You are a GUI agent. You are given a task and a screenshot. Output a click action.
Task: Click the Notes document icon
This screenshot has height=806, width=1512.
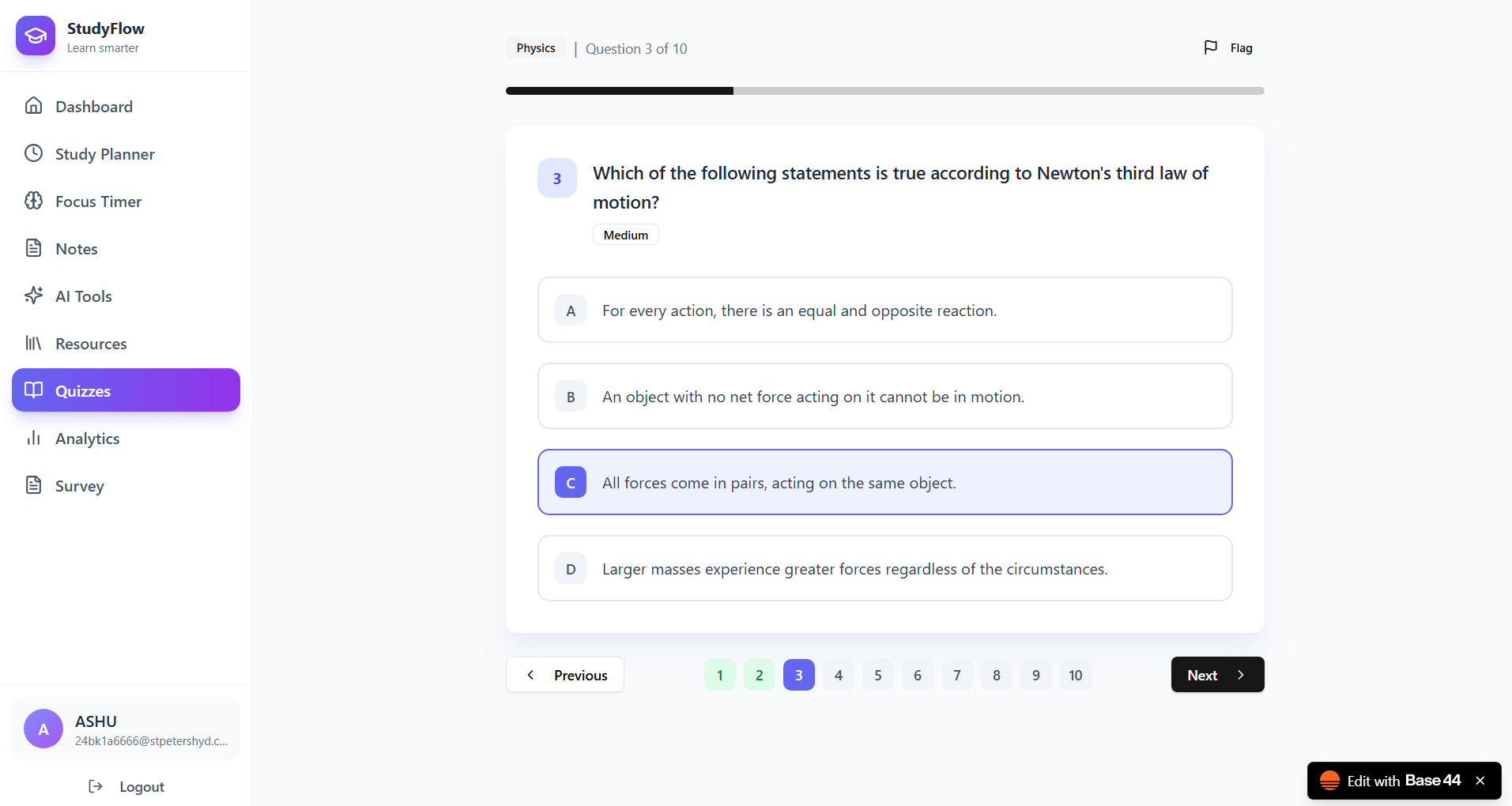pos(33,248)
